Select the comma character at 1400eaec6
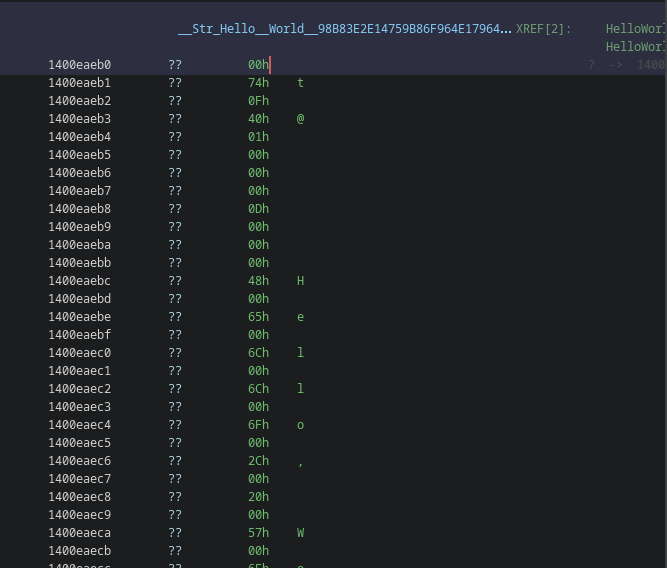 click(300, 464)
